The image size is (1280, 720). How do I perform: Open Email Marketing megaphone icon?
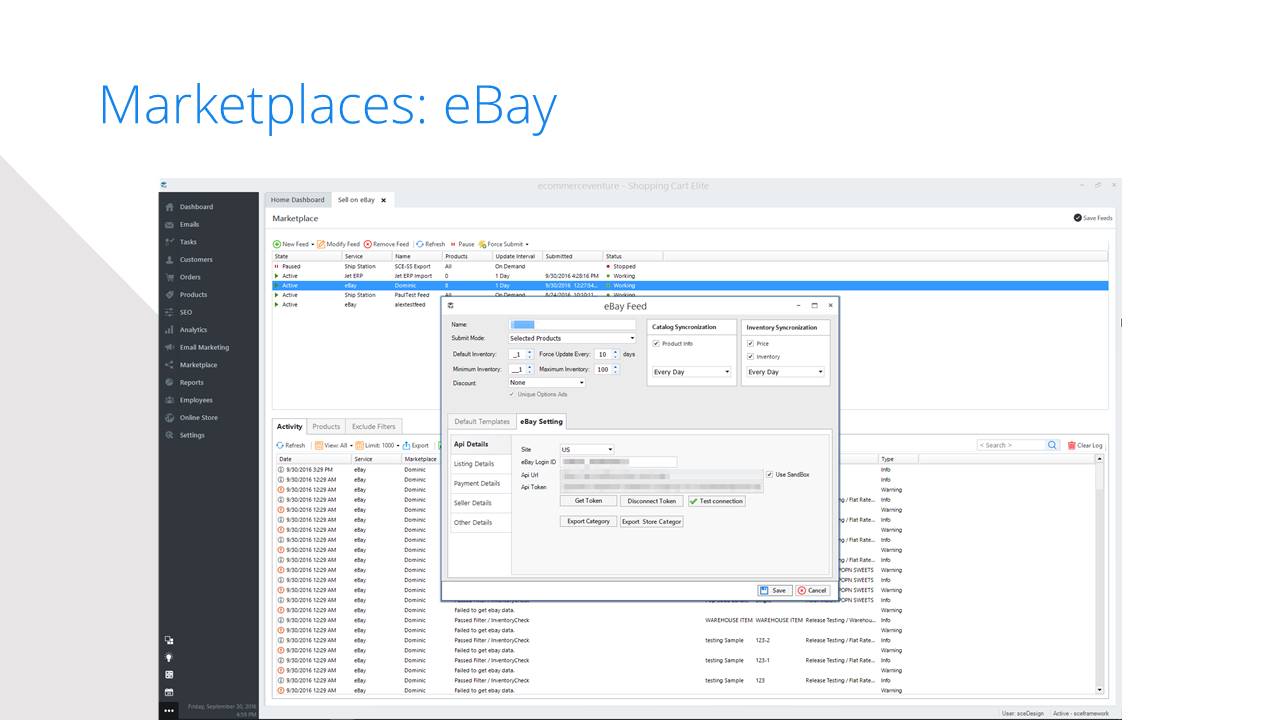(169, 347)
